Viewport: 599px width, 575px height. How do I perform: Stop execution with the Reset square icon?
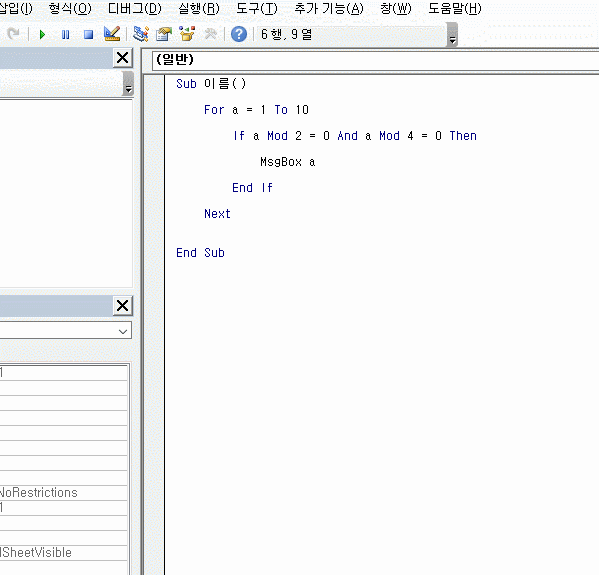[x=89, y=35]
